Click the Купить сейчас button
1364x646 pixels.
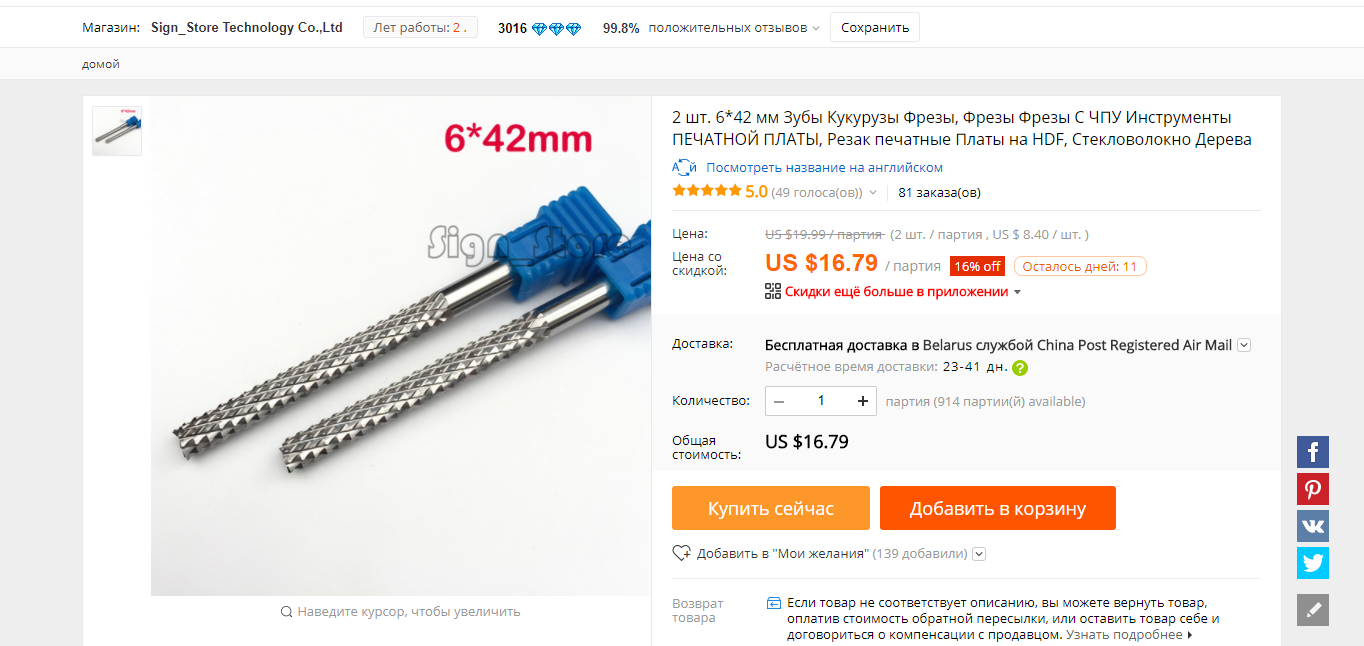coord(771,508)
